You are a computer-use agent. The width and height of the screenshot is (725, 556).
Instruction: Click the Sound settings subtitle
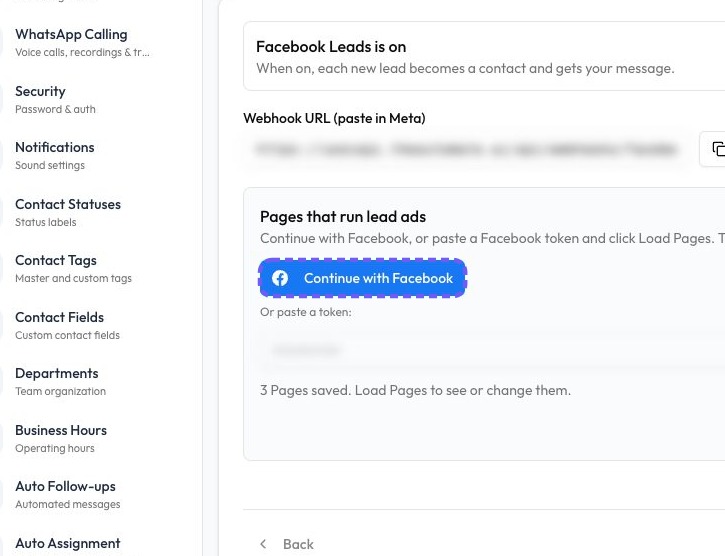click(49, 165)
